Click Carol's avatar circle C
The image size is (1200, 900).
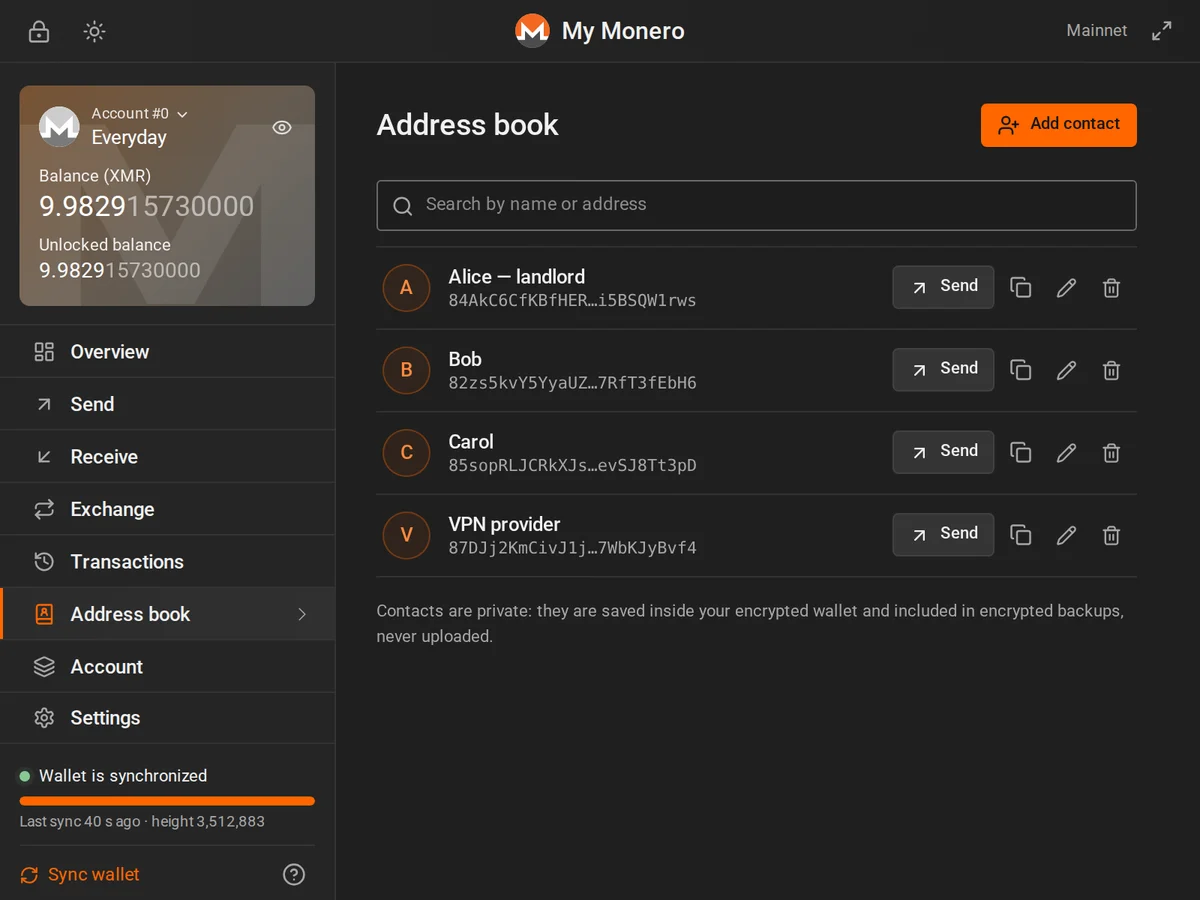point(406,453)
